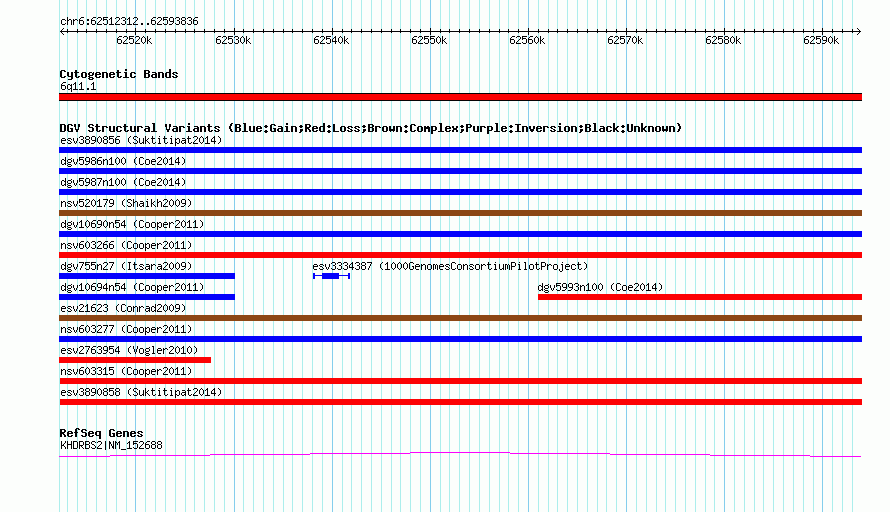Select the red bar under dgv5993n100
Screen dimensions: 890x512
click(x=700, y=297)
